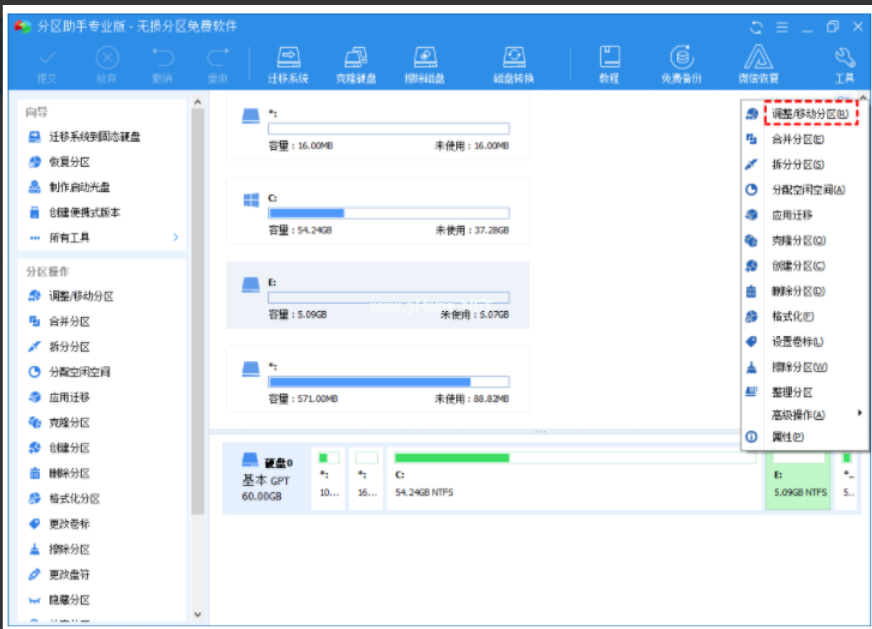Open the 教程 tutorial icon
This screenshot has width=872, height=629.
coord(608,63)
